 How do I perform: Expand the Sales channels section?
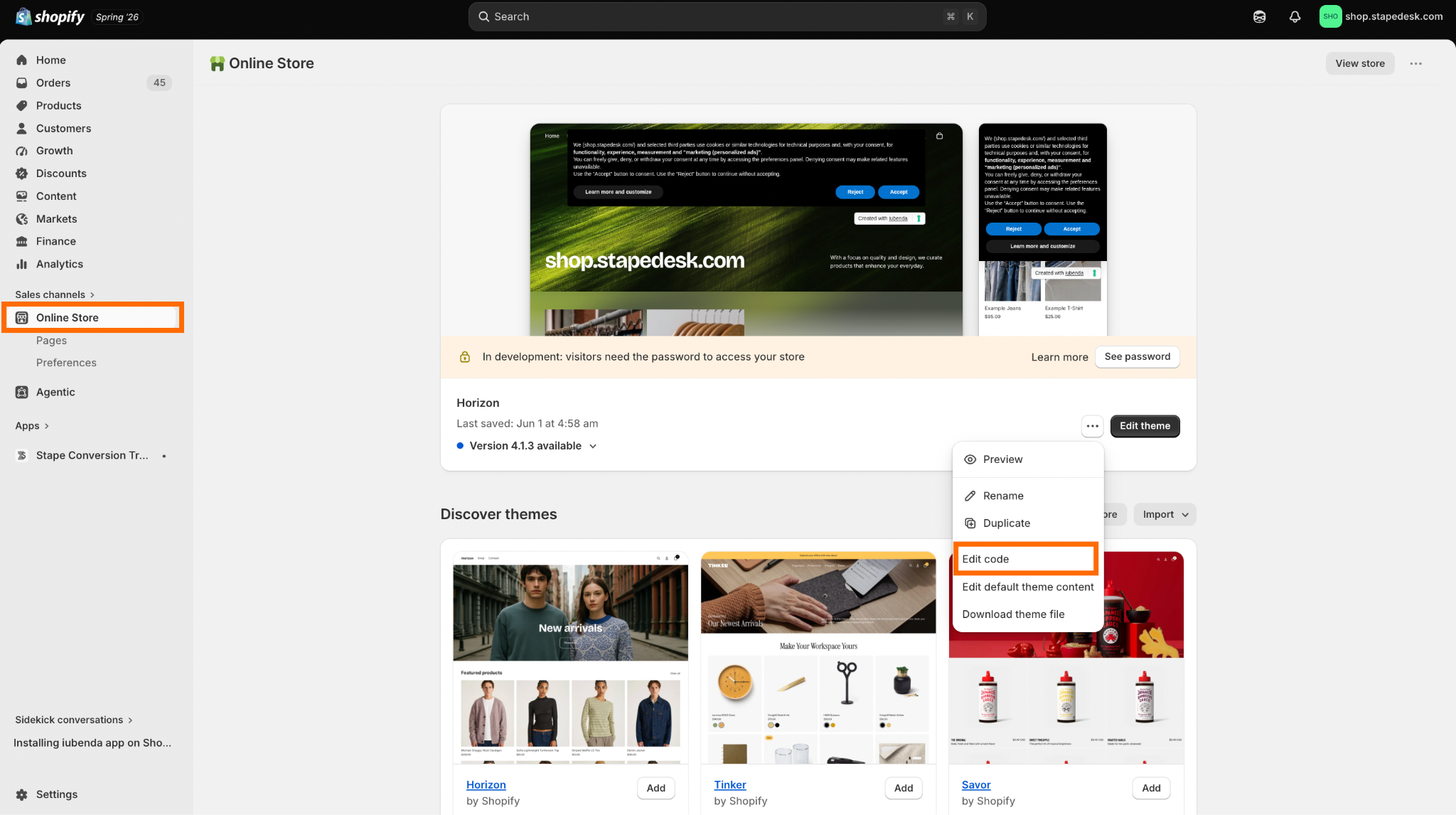coord(55,294)
